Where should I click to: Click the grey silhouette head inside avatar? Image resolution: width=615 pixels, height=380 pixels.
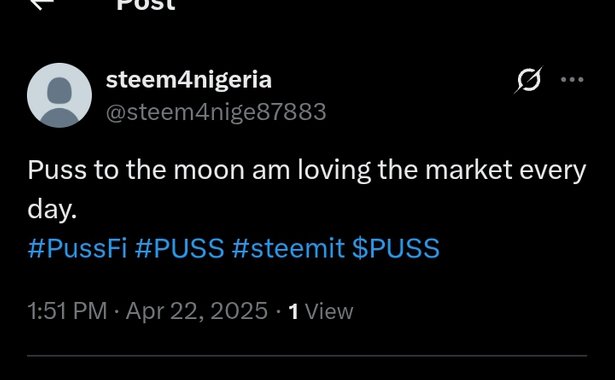[60, 90]
